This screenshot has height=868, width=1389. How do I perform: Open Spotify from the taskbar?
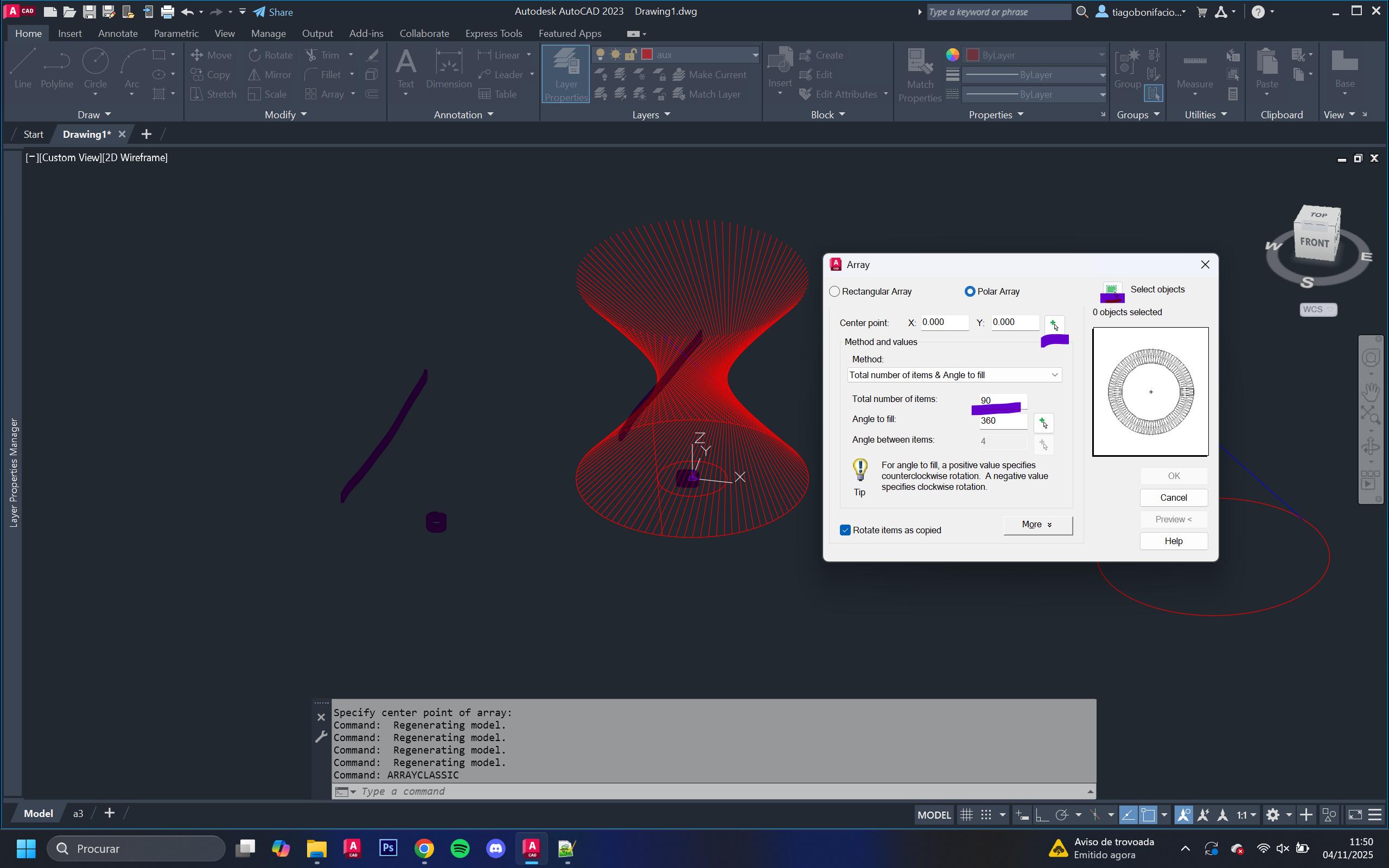pyautogui.click(x=460, y=848)
